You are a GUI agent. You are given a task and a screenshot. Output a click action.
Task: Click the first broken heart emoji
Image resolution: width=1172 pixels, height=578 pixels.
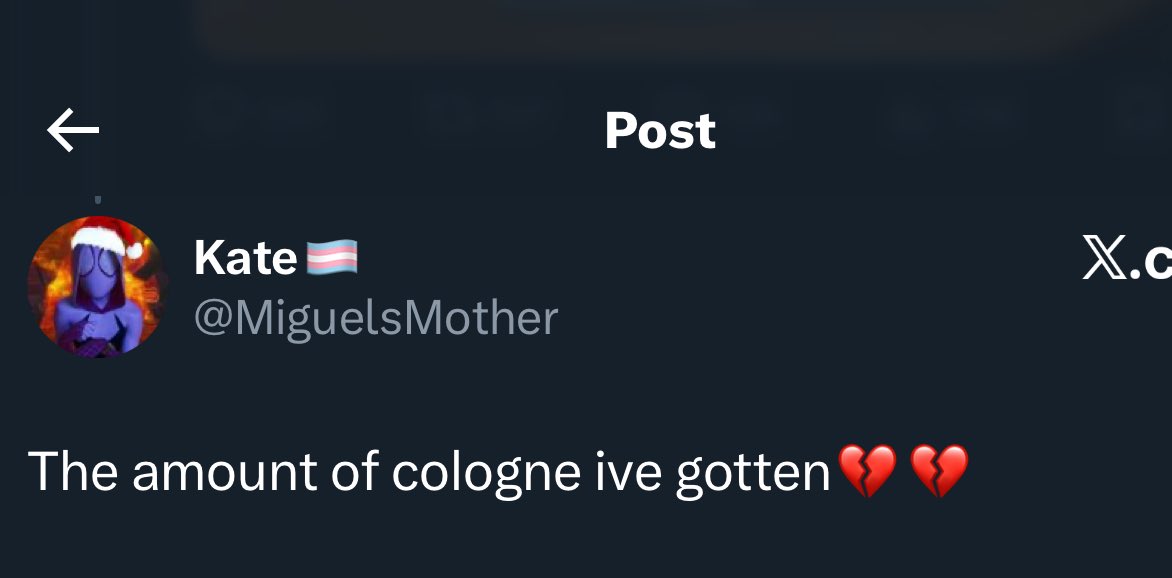point(867,470)
